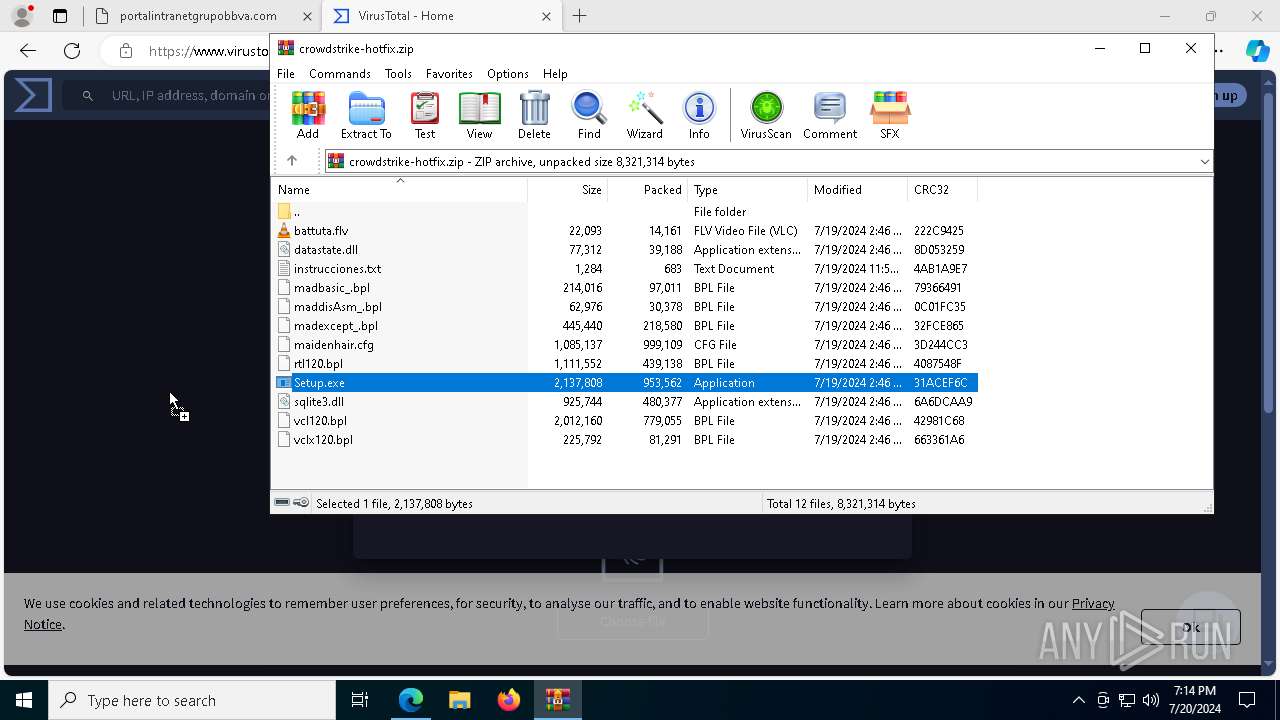The image size is (1280, 720).
Task: Sort files by the Packed column
Action: point(647,189)
